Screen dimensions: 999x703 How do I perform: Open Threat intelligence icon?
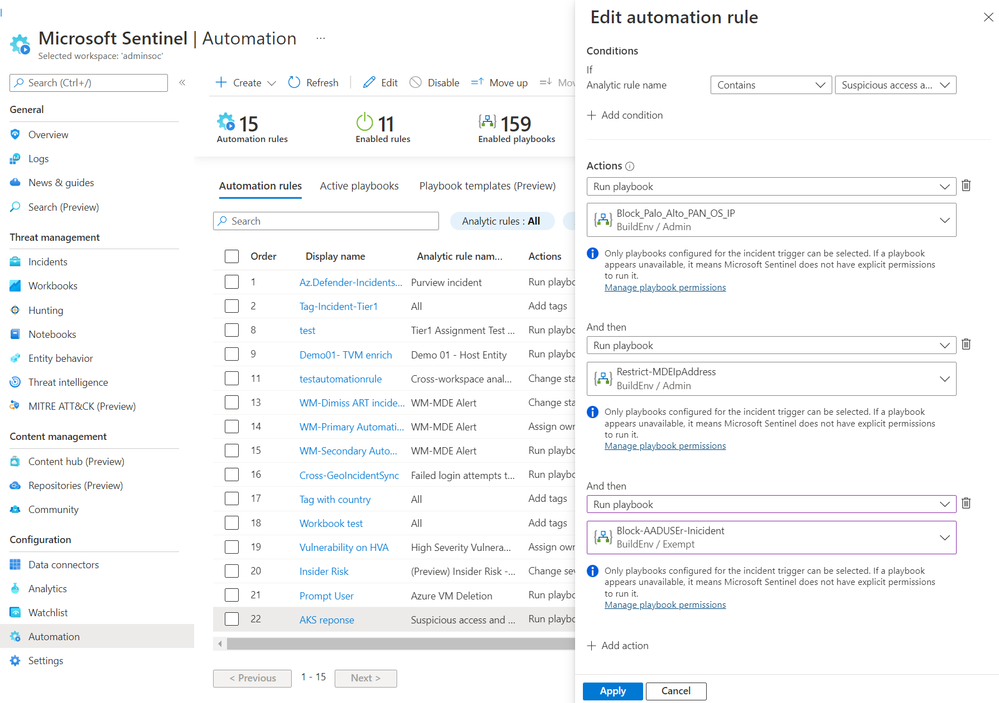tap(15, 382)
